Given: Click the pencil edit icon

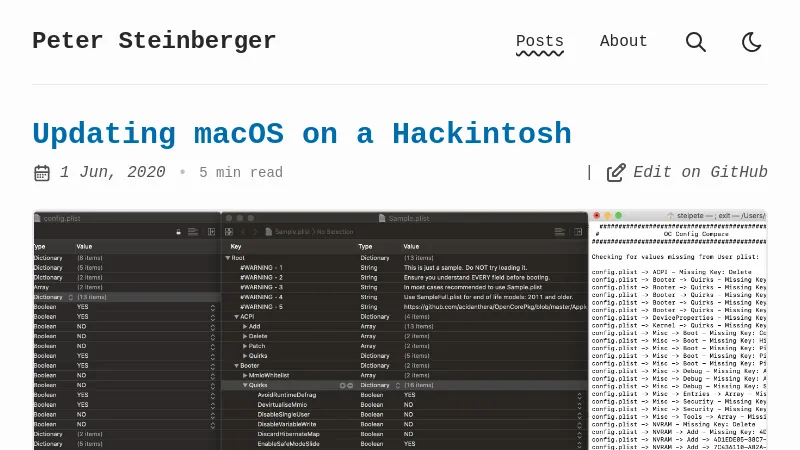Looking at the screenshot, I should (x=616, y=172).
